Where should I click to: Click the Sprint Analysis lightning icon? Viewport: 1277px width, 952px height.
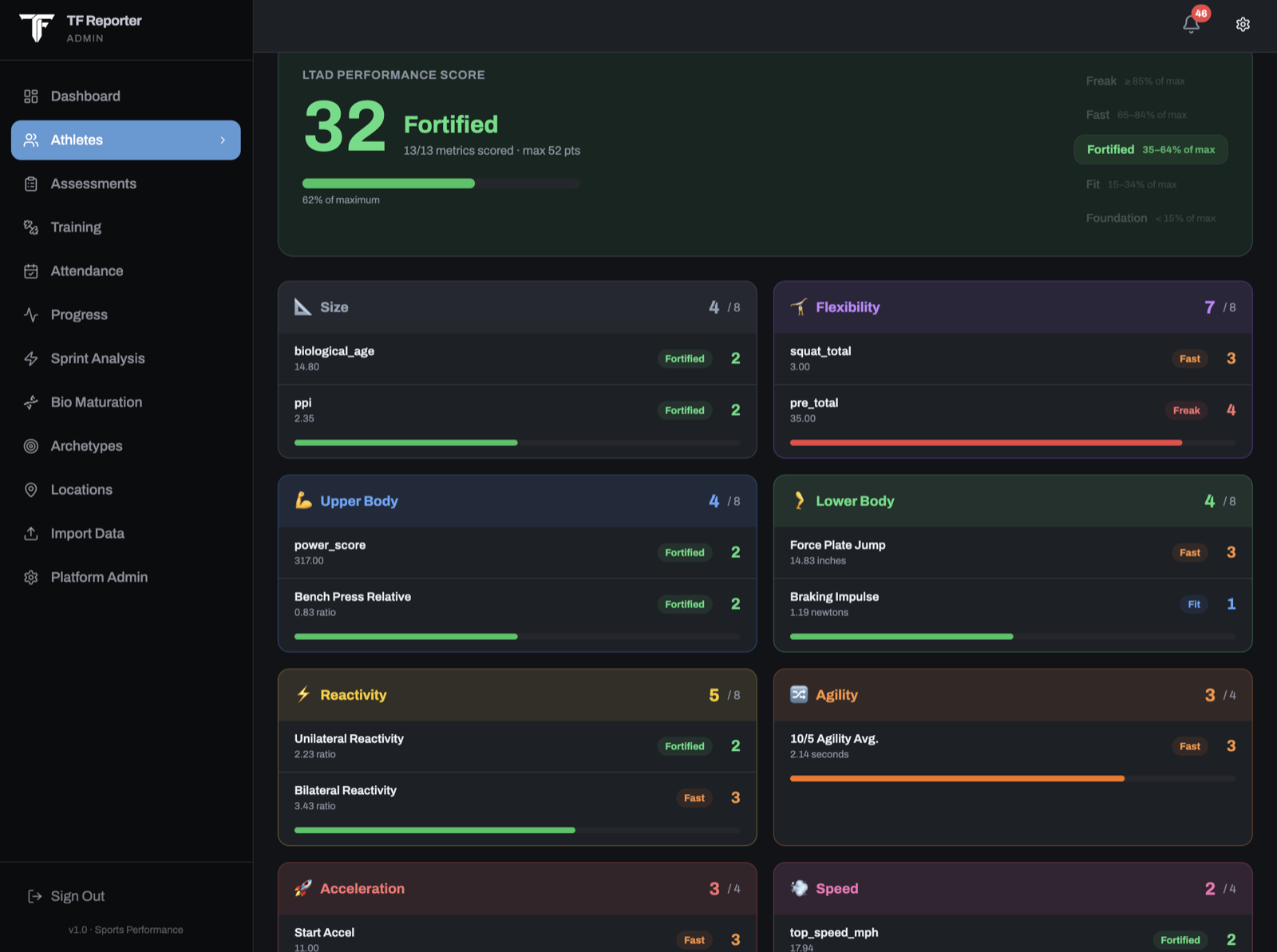point(31,359)
